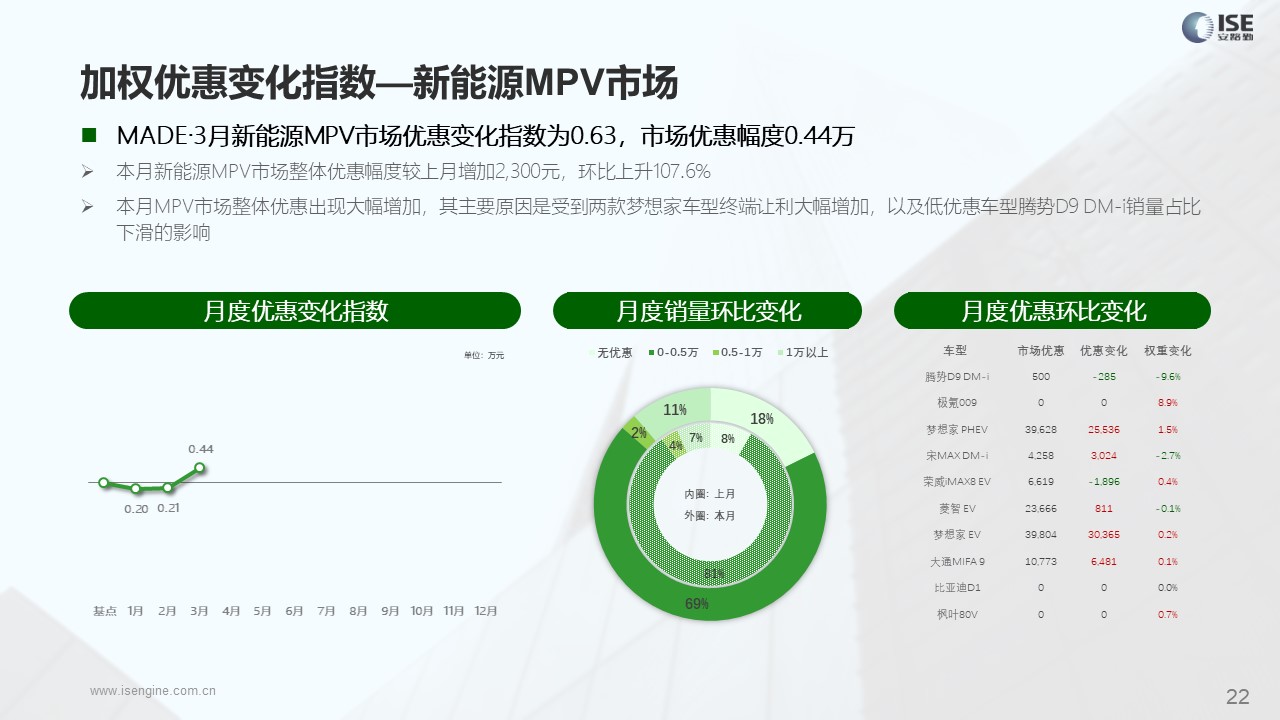Click the 1万以上 legend entry
The height and width of the screenshot is (720, 1280).
point(802,353)
